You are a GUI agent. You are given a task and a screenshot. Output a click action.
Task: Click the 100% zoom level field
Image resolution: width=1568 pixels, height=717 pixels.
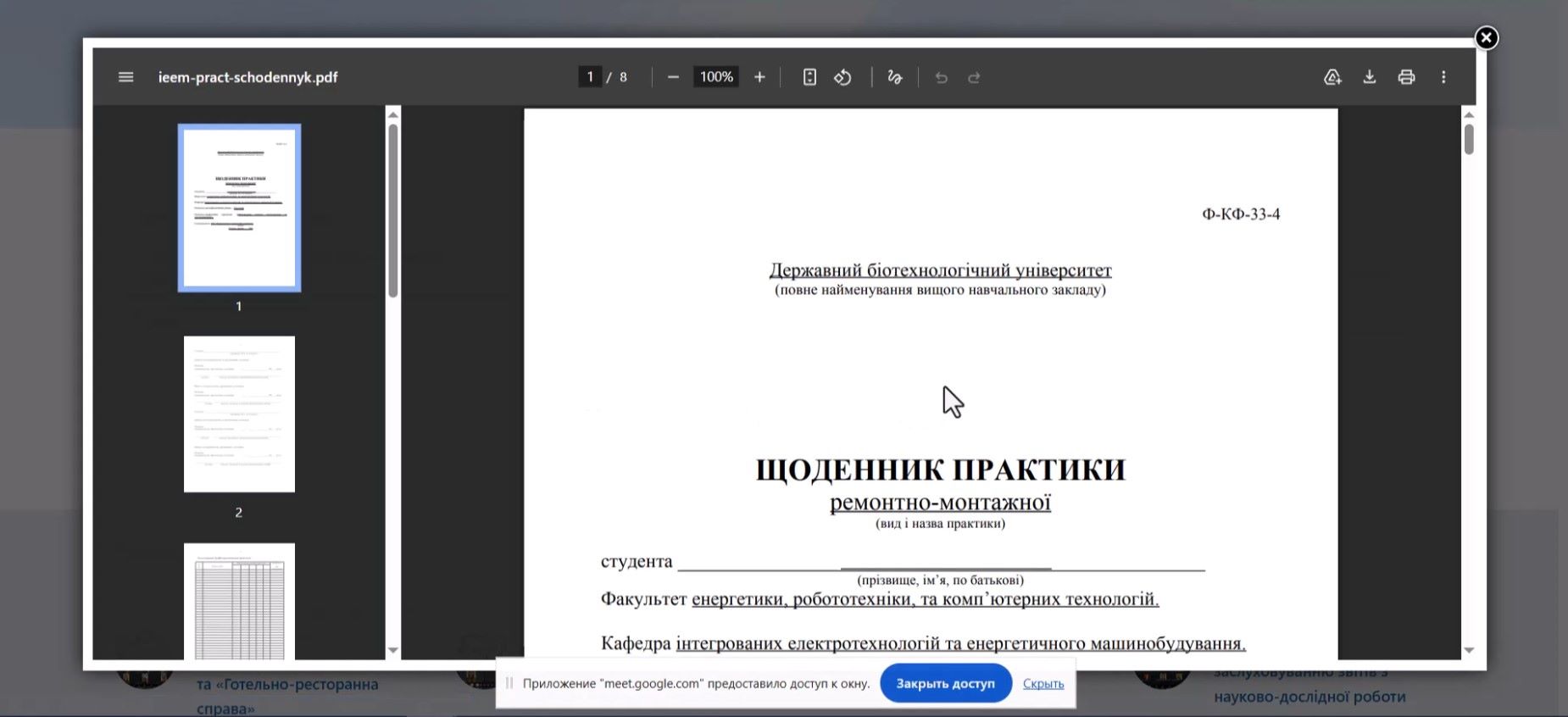pyautogui.click(x=716, y=77)
